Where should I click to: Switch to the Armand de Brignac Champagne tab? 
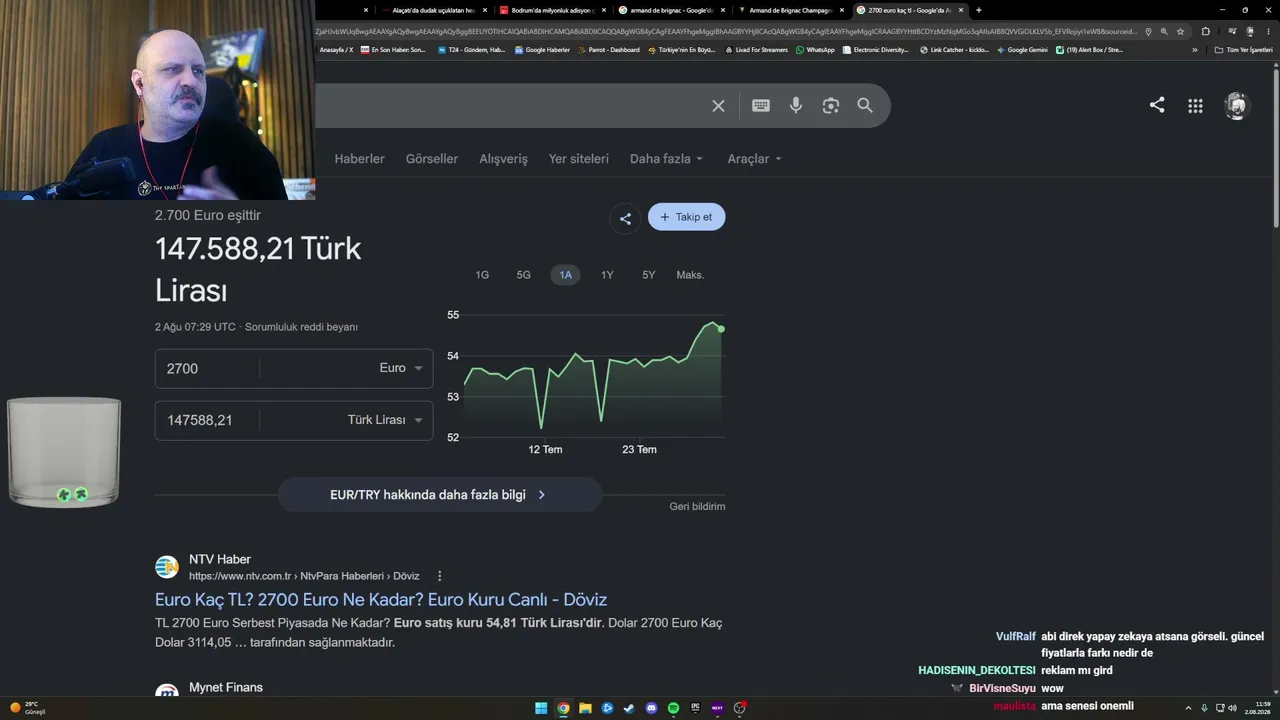tap(790, 10)
